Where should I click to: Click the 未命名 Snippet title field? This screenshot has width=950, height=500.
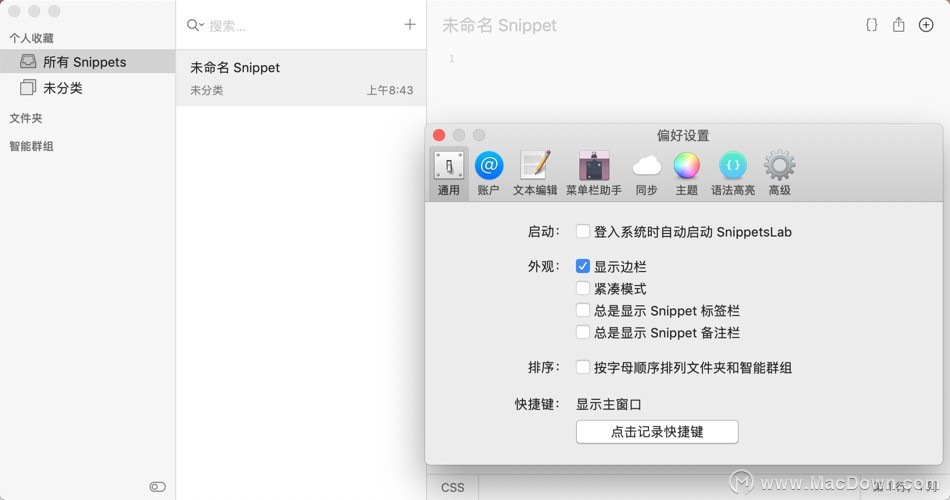click(x=499, y=25)
